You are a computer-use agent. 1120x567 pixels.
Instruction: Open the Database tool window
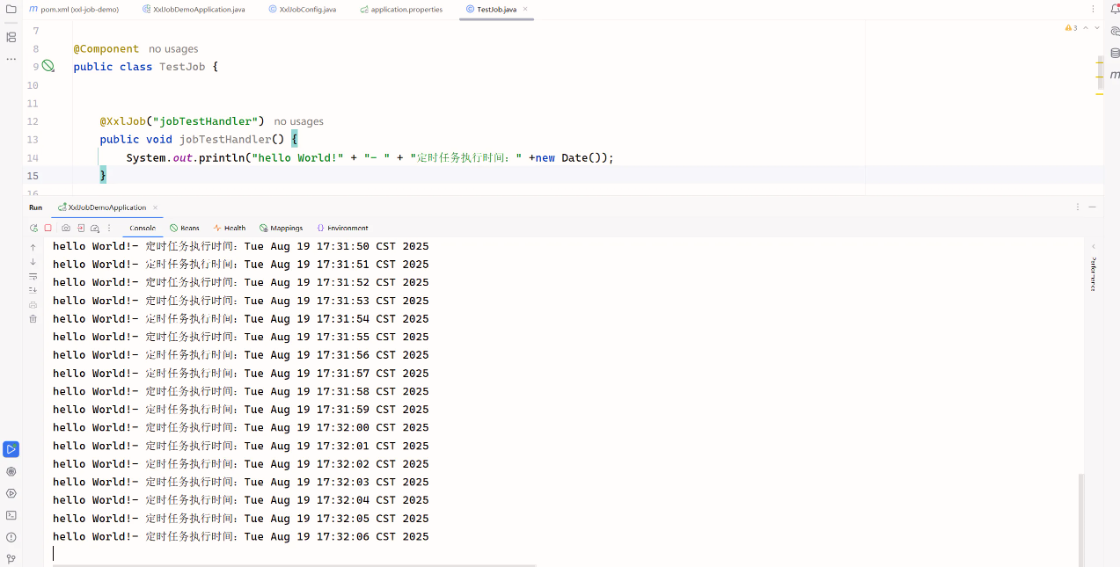pyautogui.click(x=1115, y=53)
